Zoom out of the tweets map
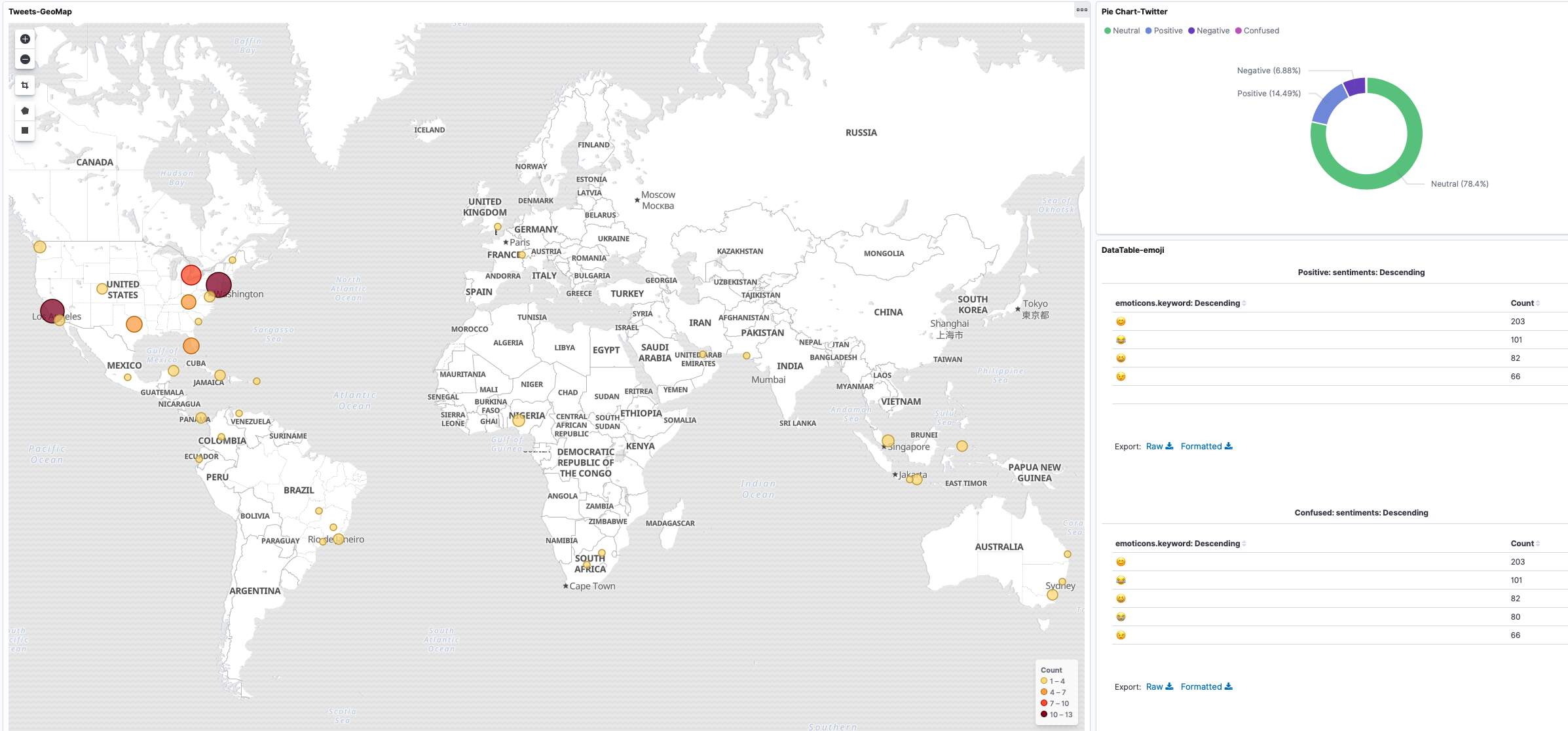Viewport: 1568px width, 731px height. tap(25, 60)
